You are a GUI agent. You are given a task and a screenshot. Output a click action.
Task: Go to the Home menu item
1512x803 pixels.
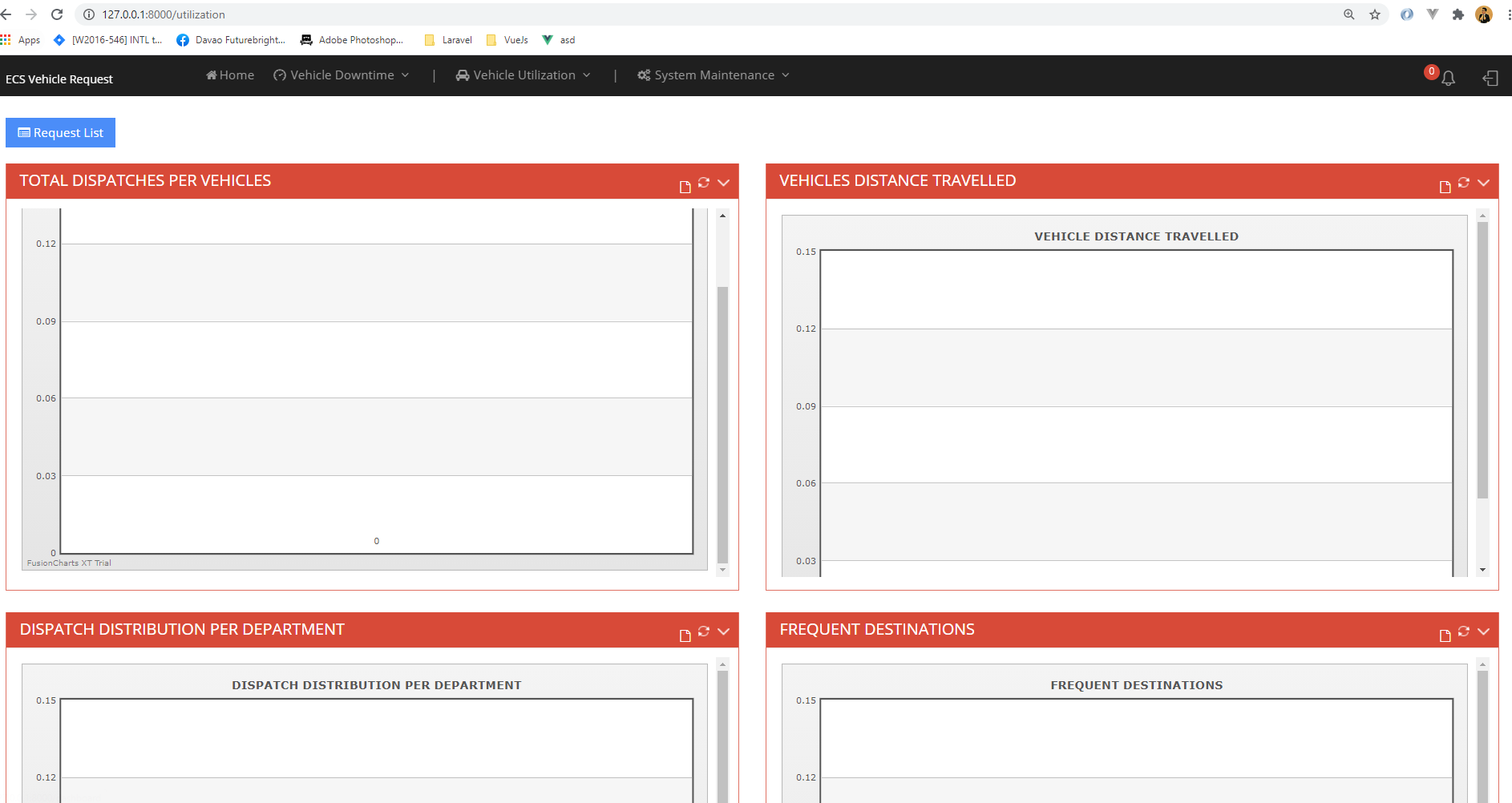230,75
